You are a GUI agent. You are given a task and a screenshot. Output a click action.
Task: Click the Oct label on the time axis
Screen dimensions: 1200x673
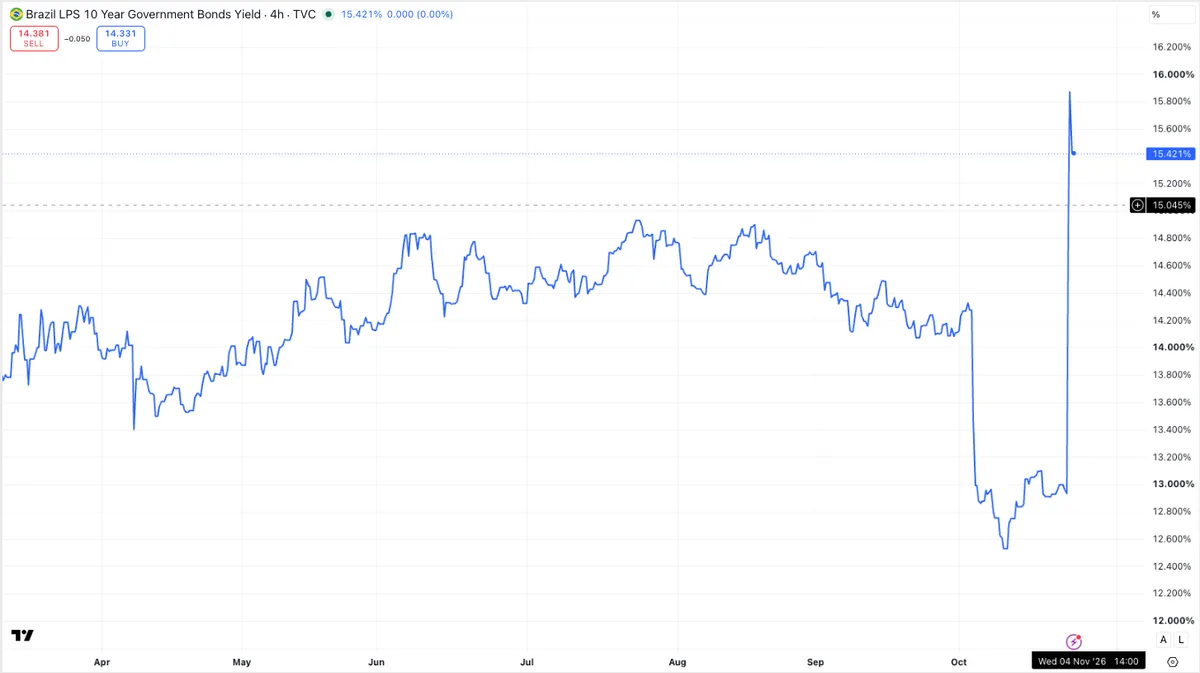pyautogui.click(x=959, y=662)
